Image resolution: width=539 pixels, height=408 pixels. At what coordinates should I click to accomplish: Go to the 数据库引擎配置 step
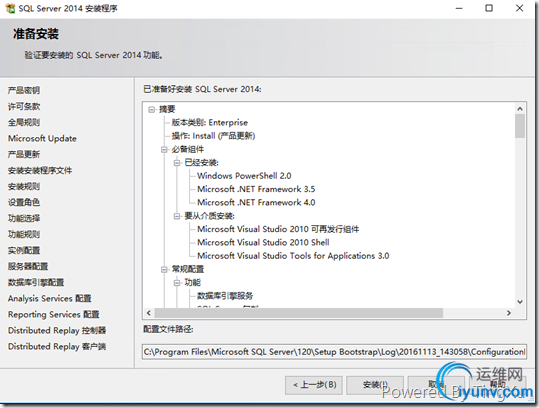click(36, 283)
